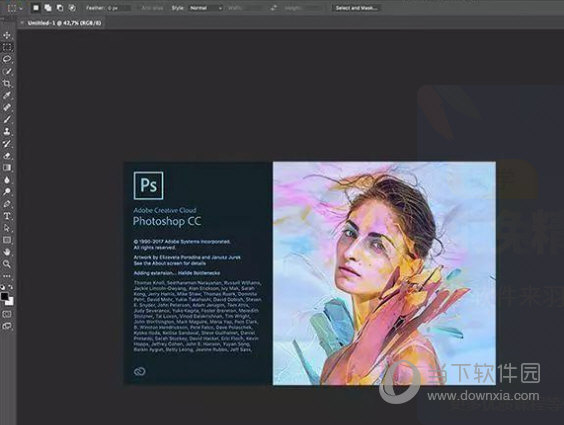Reset to default foreground and background colors

(3, 287)
